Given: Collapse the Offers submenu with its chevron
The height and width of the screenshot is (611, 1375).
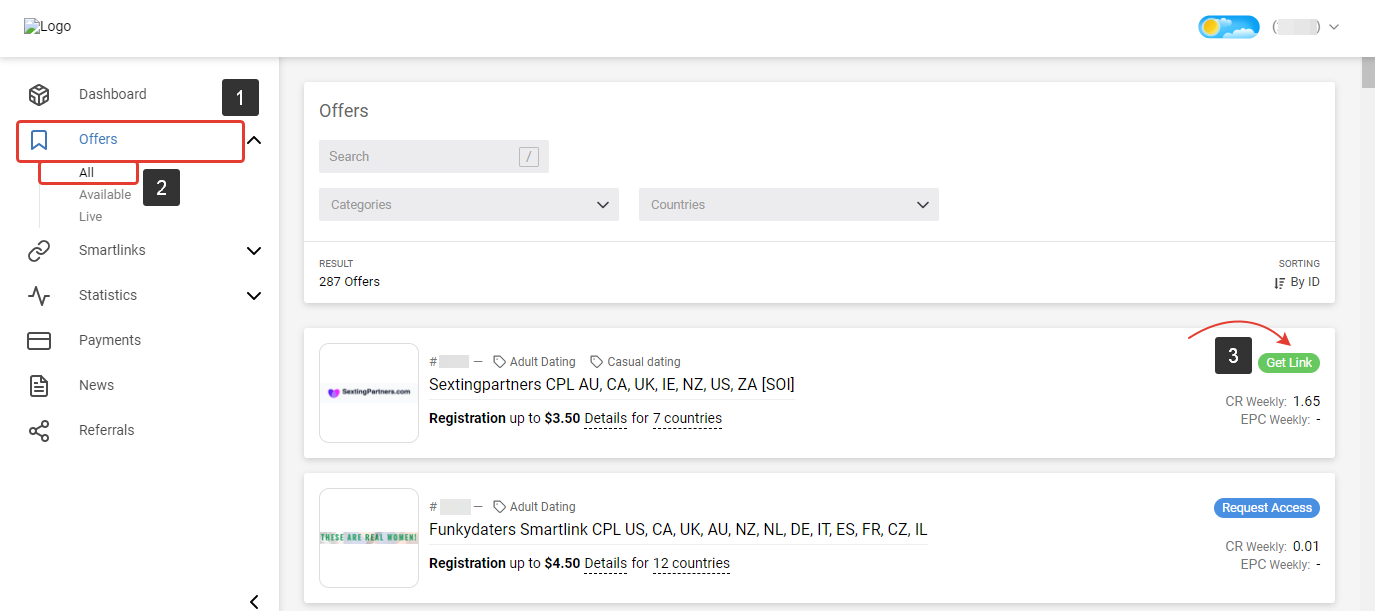Looking at the screenshot, I should [x=254, y=139].
